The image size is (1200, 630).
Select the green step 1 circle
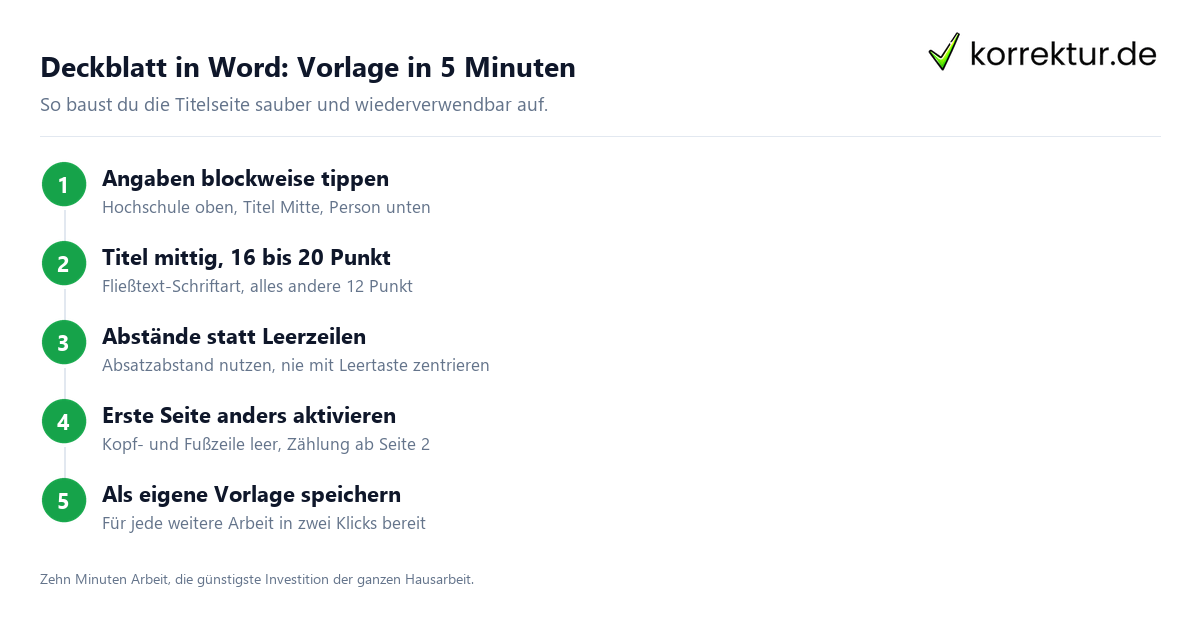pos(64,184)
